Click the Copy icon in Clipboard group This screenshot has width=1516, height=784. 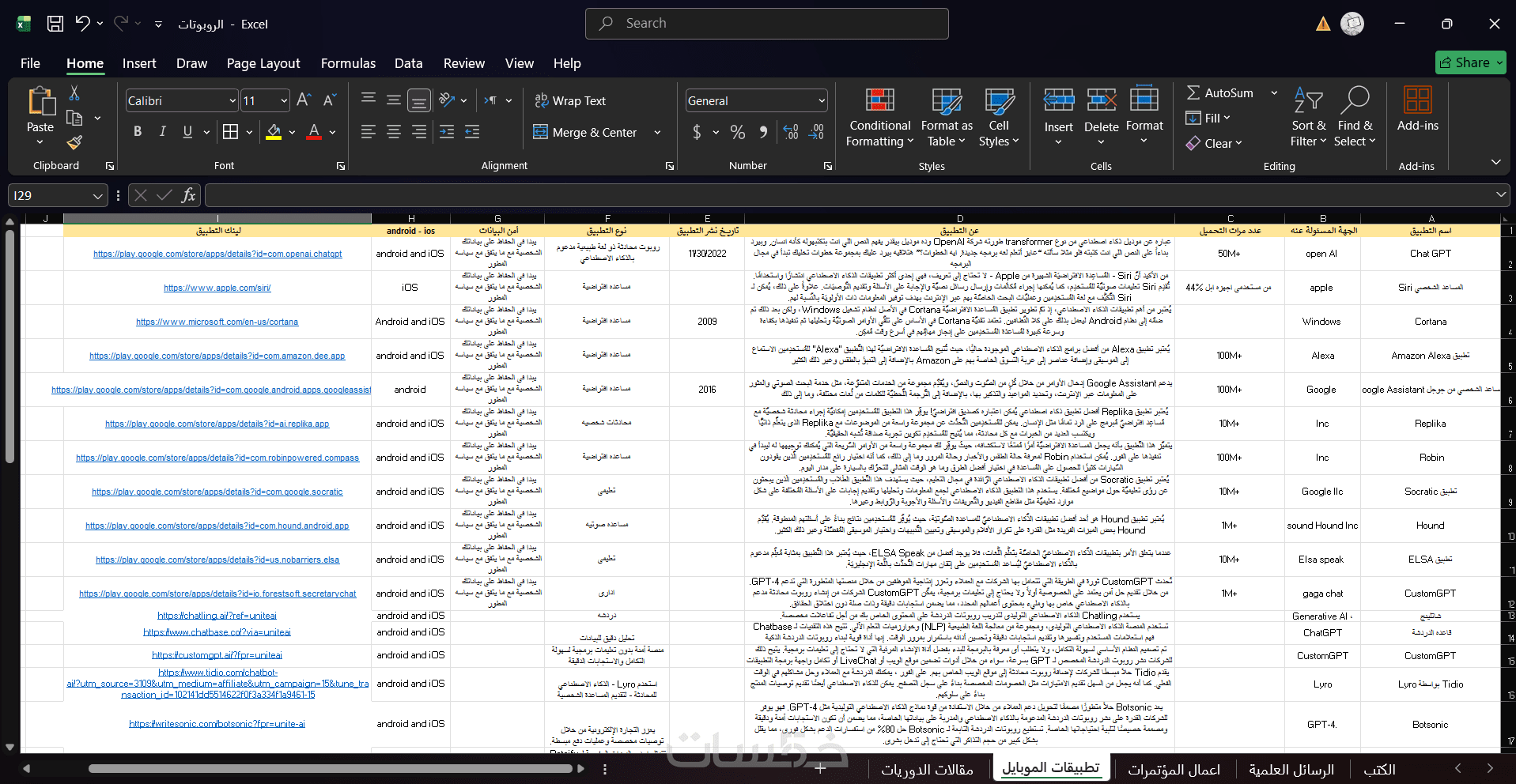tap(74, 118)
